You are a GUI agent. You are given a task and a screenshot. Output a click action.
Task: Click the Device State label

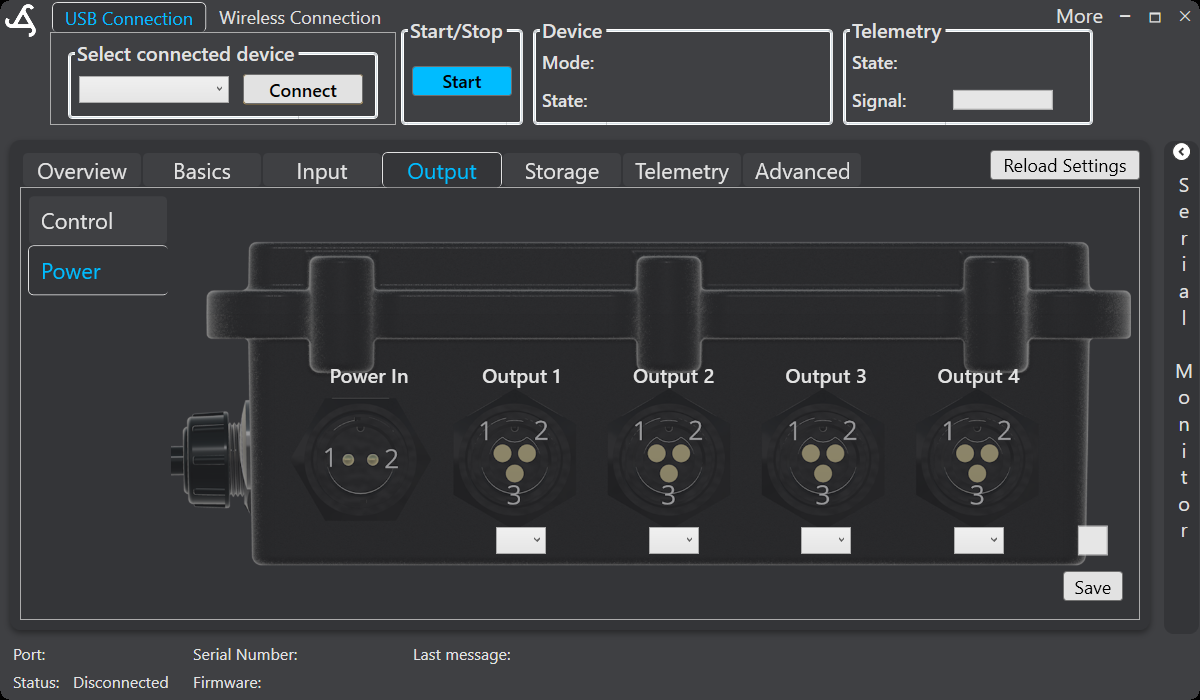(x=565, y=101)
